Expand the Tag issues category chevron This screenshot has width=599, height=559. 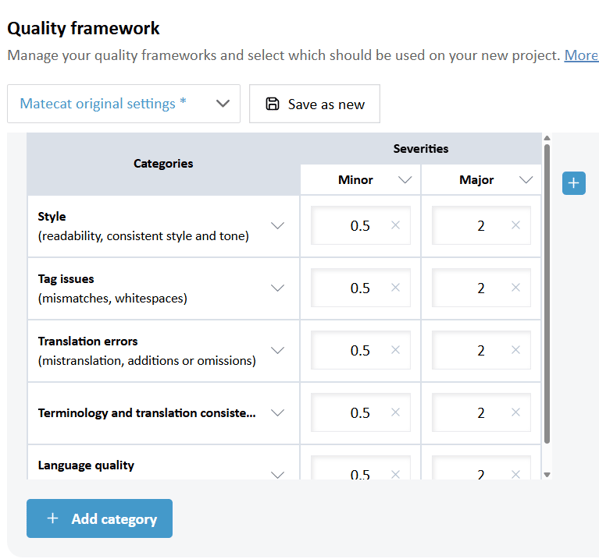tap(278, 288)
